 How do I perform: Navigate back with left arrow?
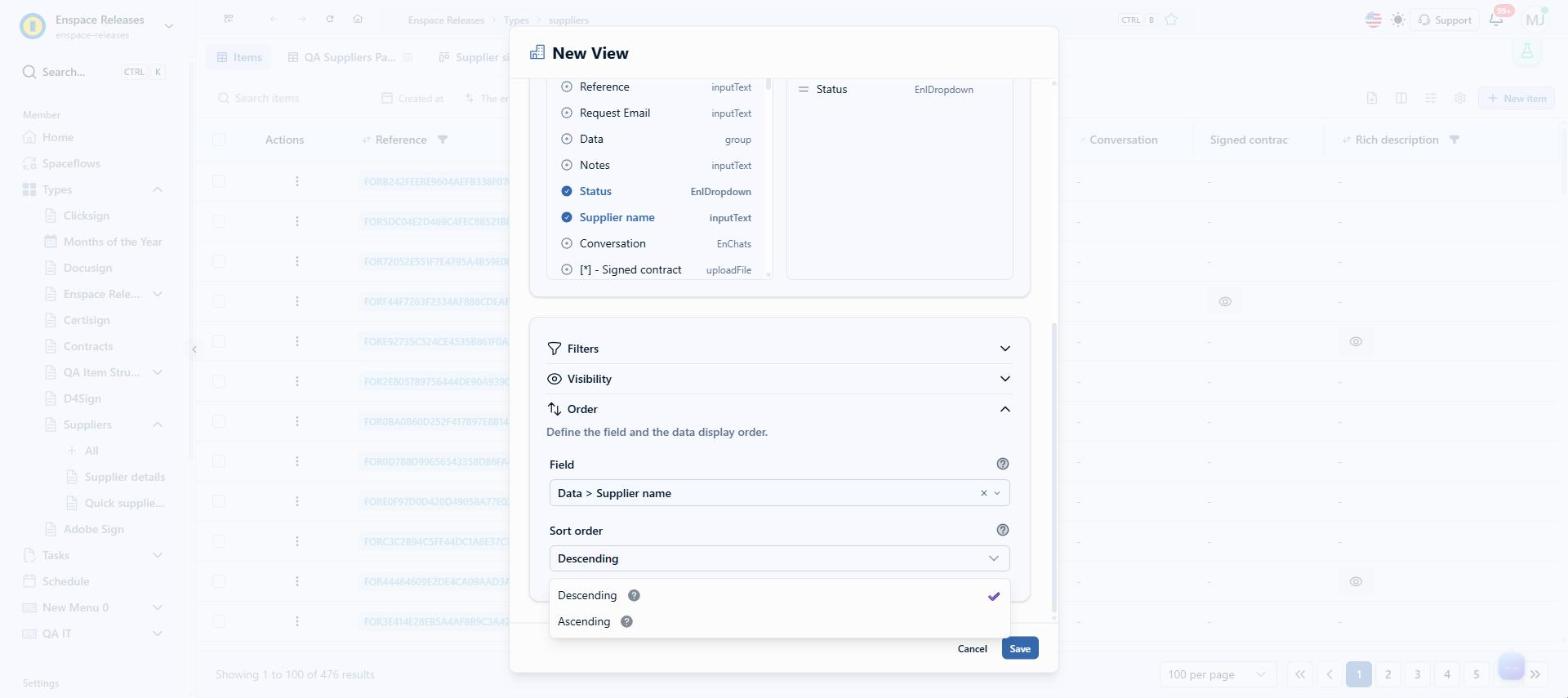point(273,19)
